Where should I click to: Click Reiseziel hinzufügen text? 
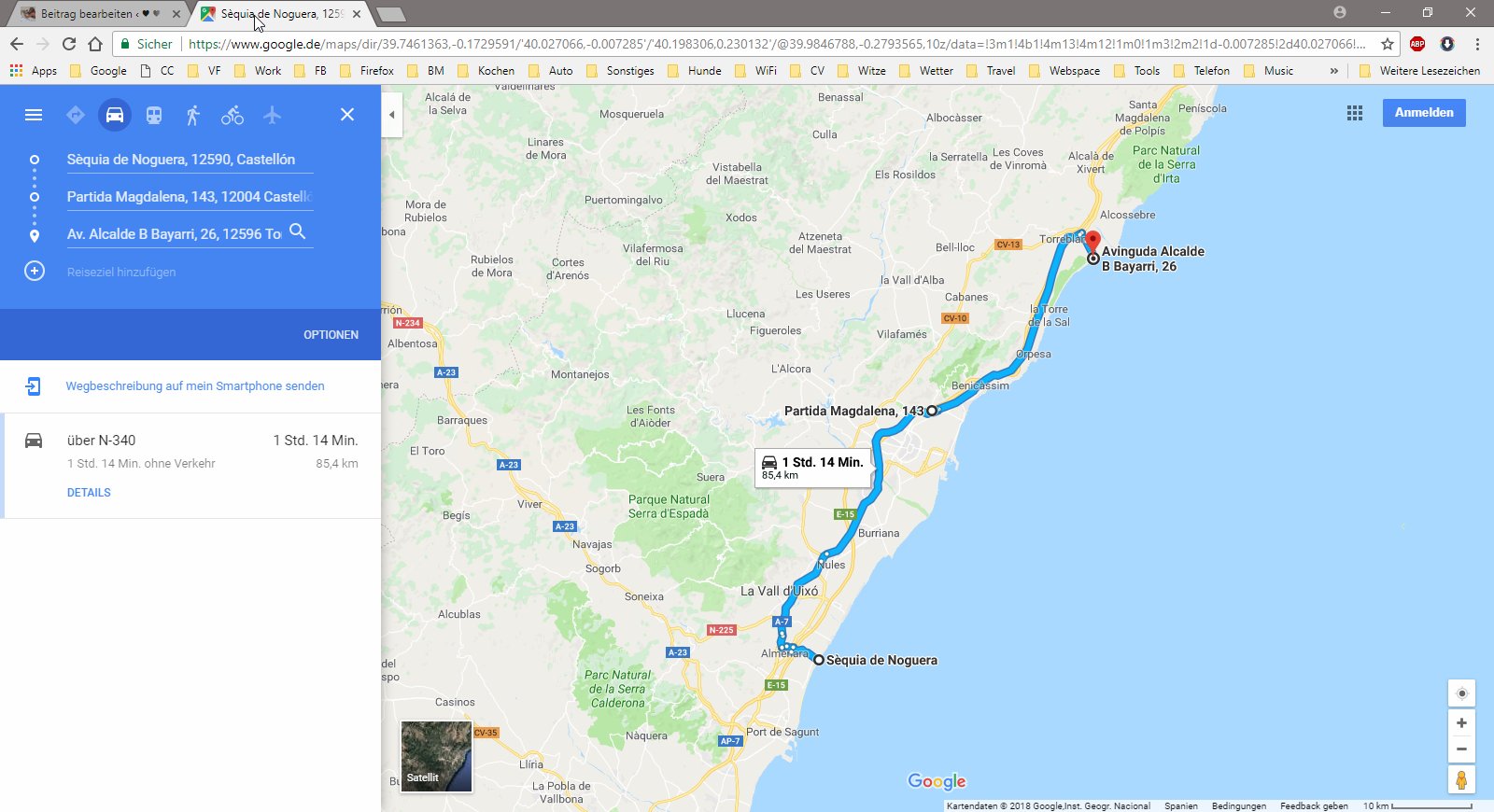tap(121, 272)
